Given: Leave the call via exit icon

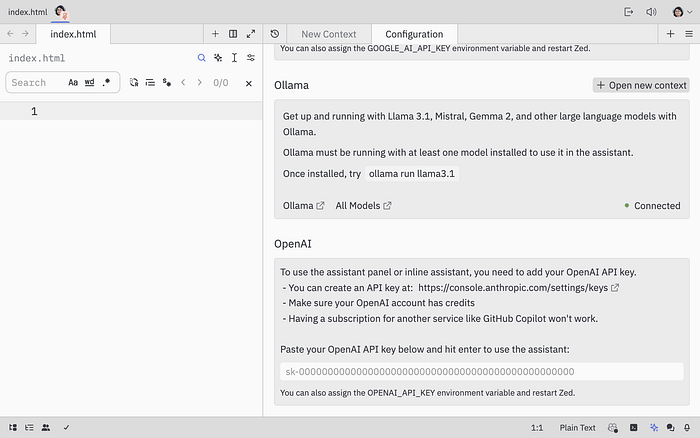Looking at the screenshot, I should click(628, 12).
